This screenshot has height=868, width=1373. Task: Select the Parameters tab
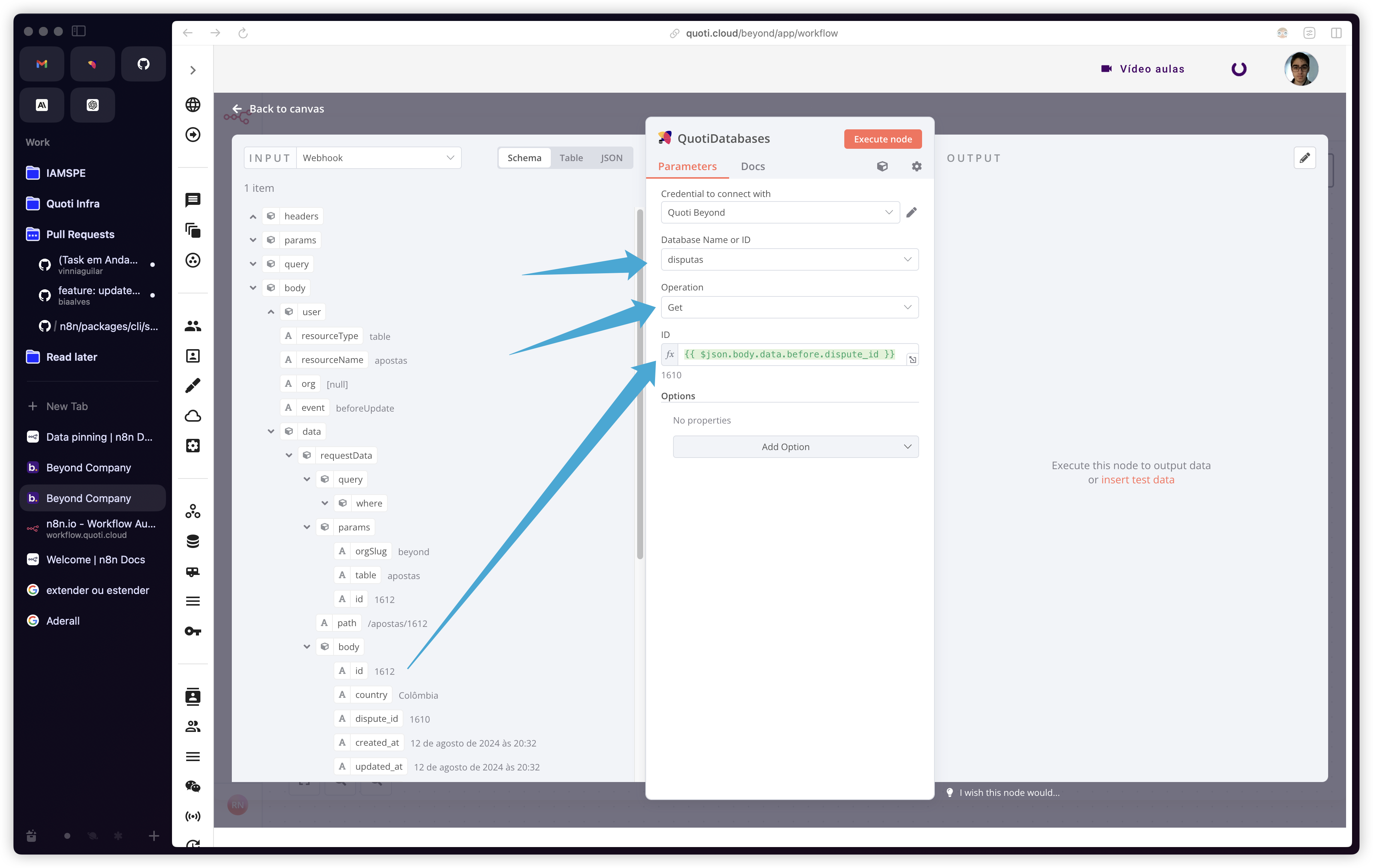pos(687,166)
